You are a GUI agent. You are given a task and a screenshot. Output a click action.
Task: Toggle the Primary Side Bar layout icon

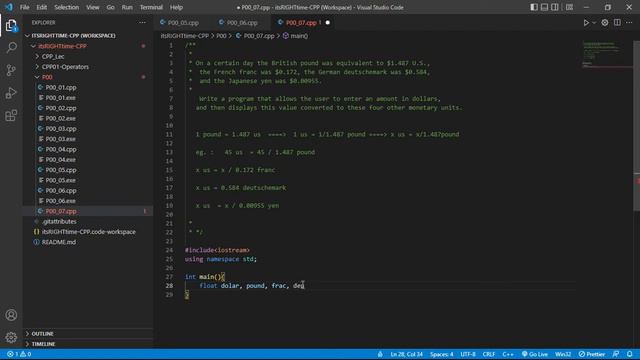534,7
